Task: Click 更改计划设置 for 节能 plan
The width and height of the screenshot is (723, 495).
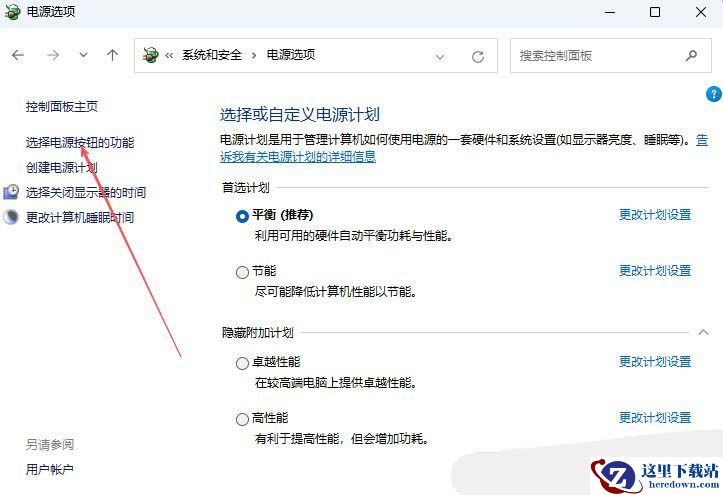Action: [655, 271]
